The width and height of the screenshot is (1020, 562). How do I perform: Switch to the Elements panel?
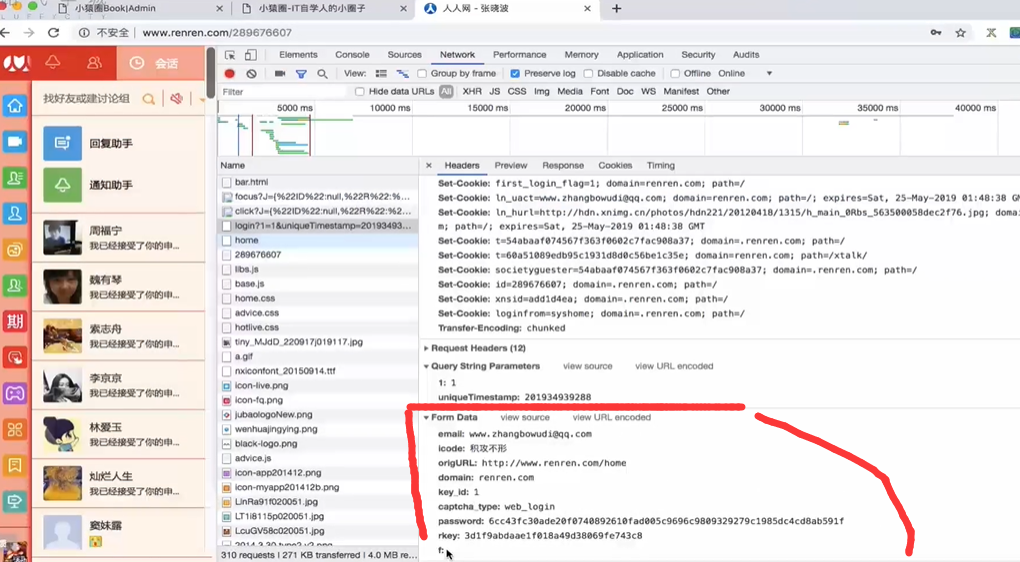point(298,55)
